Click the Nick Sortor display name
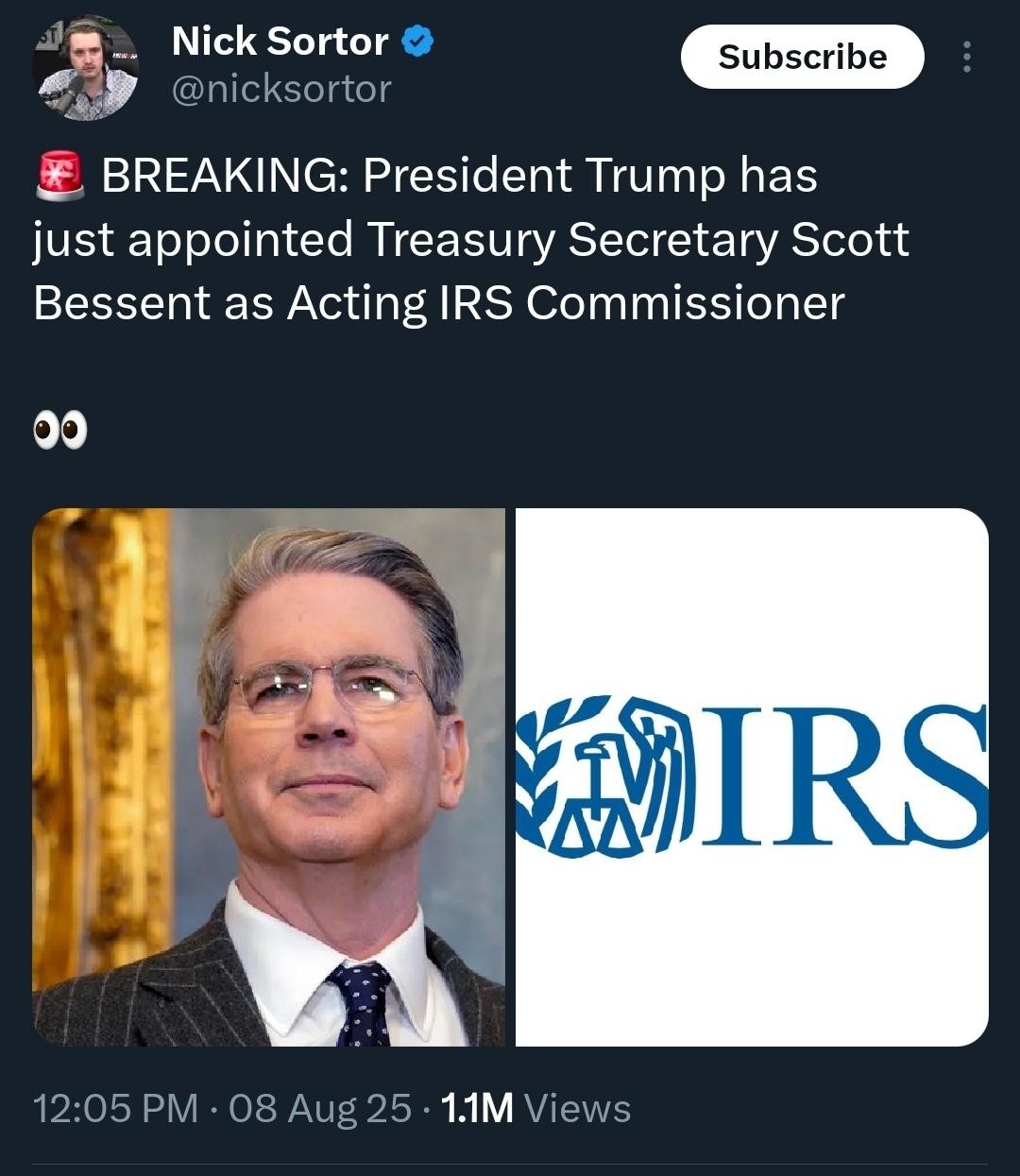The height and width of the screenshot is (1176, 1020). coord(280,42)
